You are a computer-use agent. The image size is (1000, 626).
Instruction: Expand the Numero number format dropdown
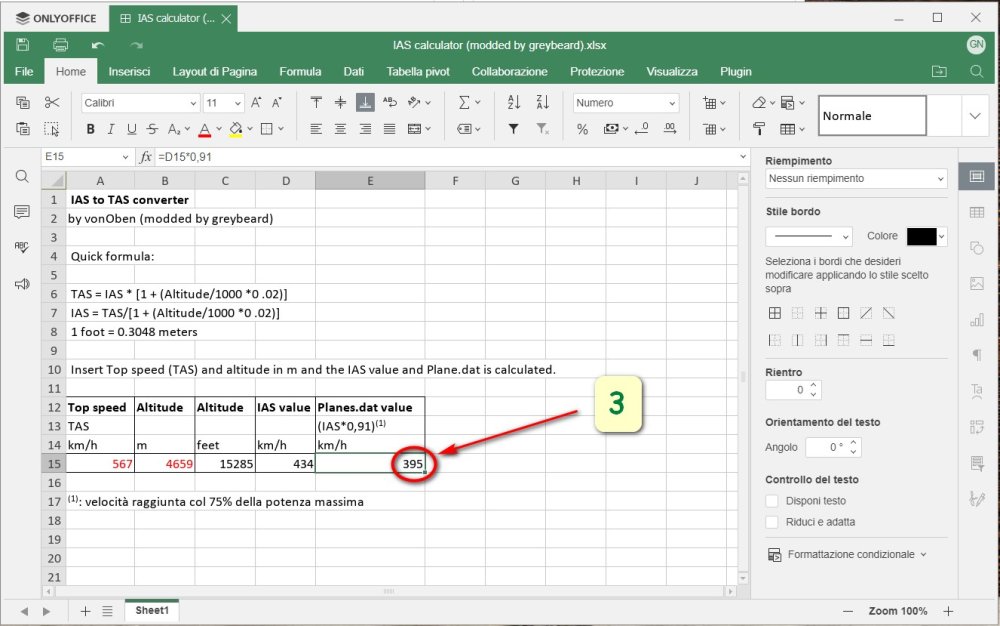(x=626, y=103)
